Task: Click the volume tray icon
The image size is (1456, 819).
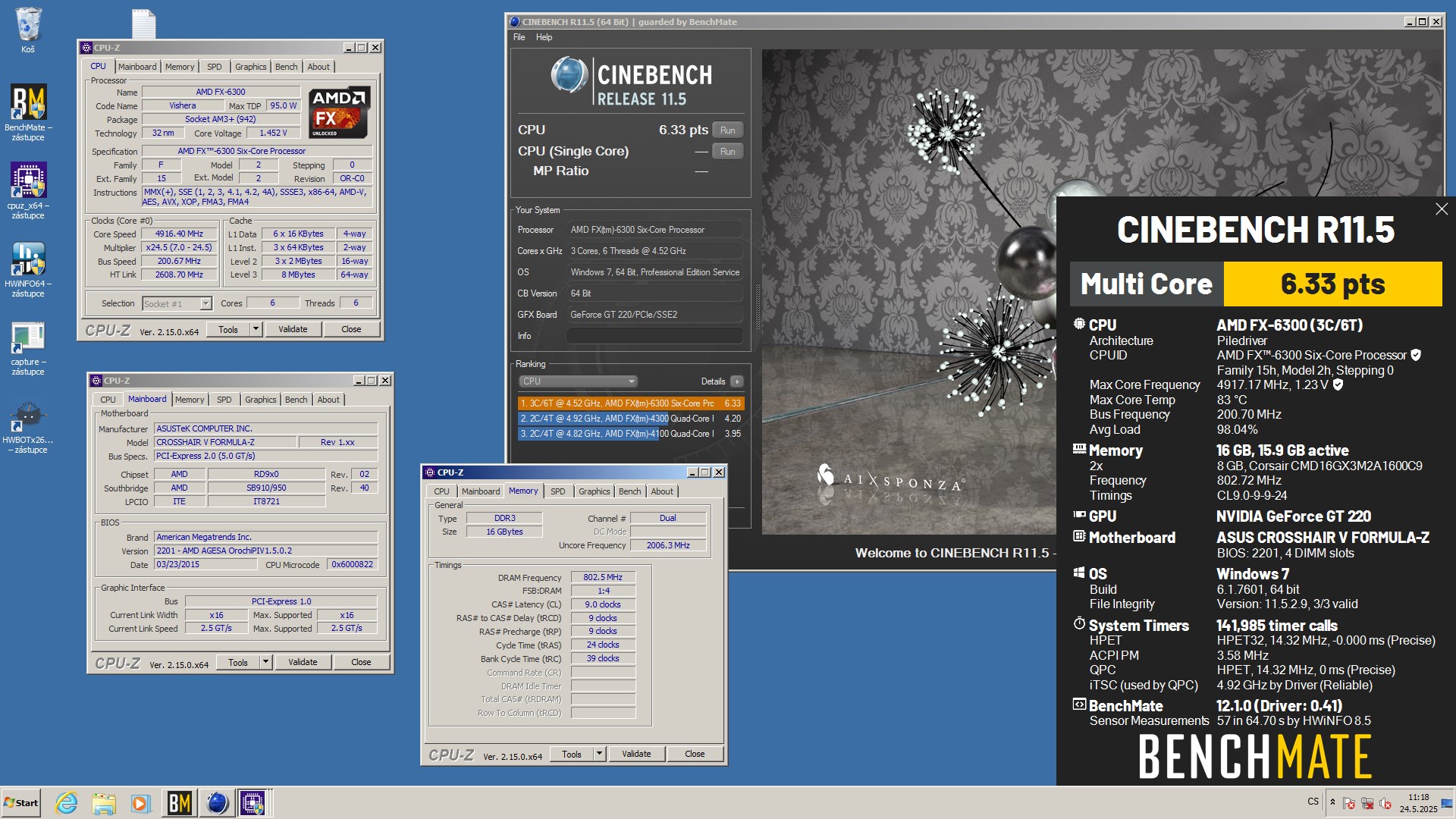Action: (1385, 803)
